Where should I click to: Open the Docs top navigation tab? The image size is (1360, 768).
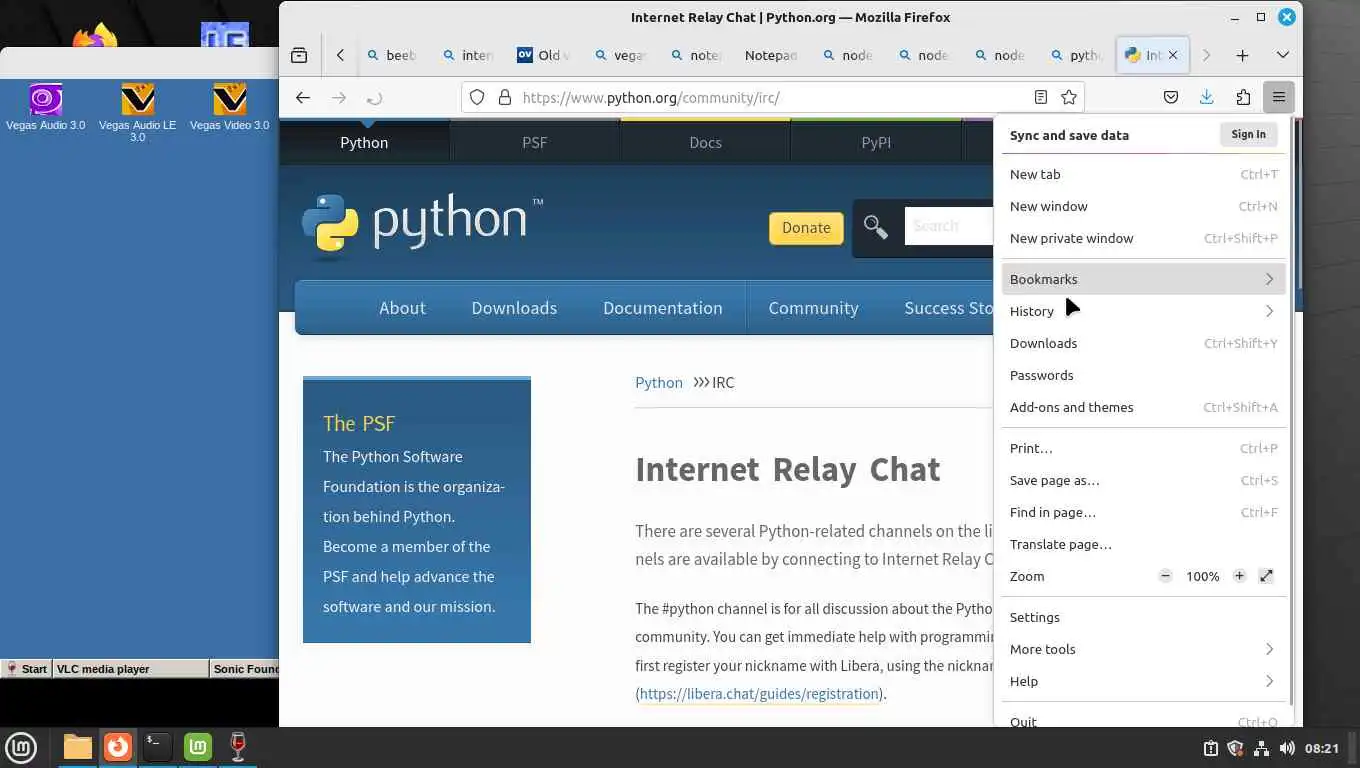(705, 142)
